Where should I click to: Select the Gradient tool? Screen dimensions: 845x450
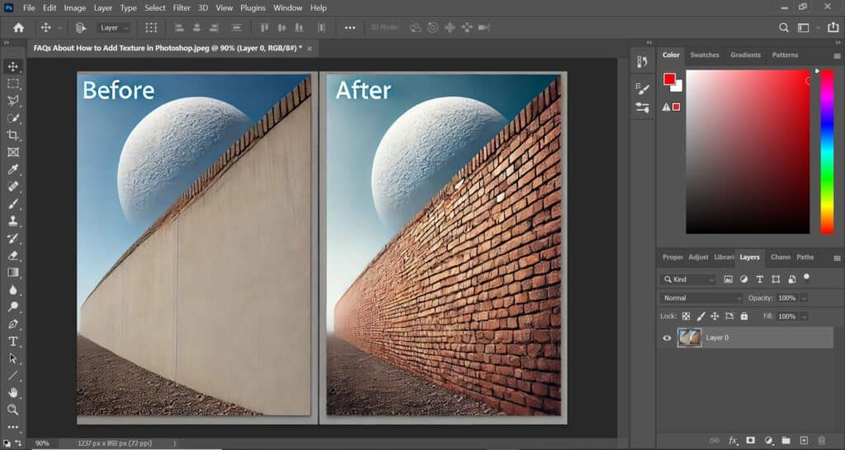point(13,273)
